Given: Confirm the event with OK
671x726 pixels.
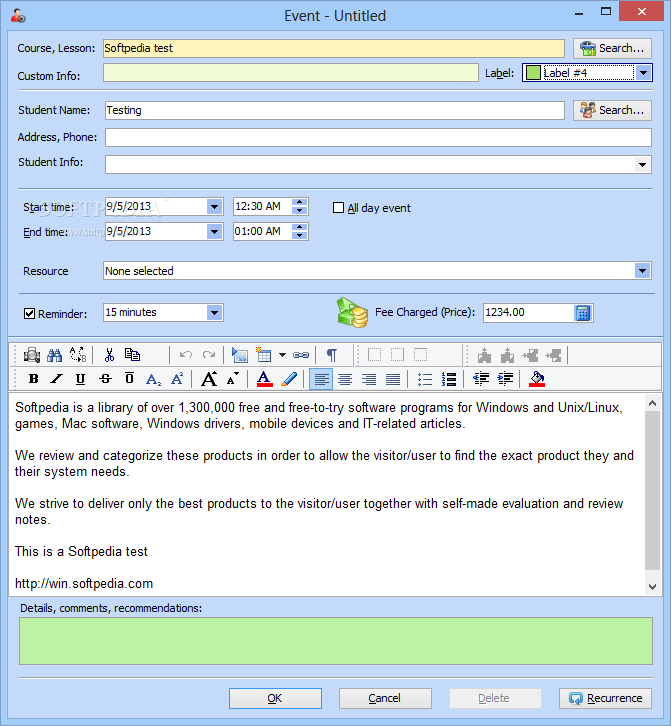Looking at the screenshot, I should 275,698.
